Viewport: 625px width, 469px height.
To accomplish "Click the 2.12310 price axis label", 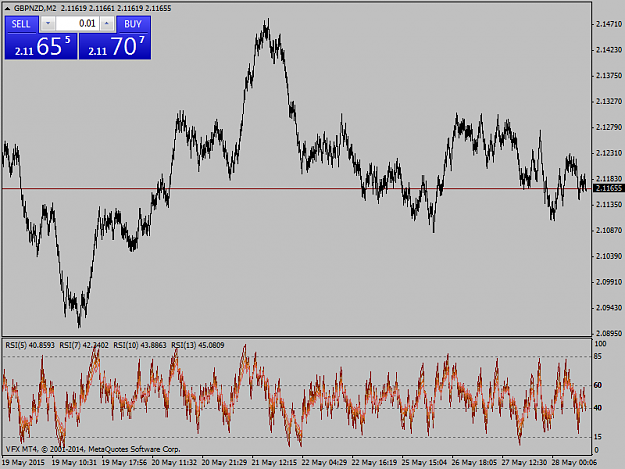I will pyautogui.click(x=609, y=153).
